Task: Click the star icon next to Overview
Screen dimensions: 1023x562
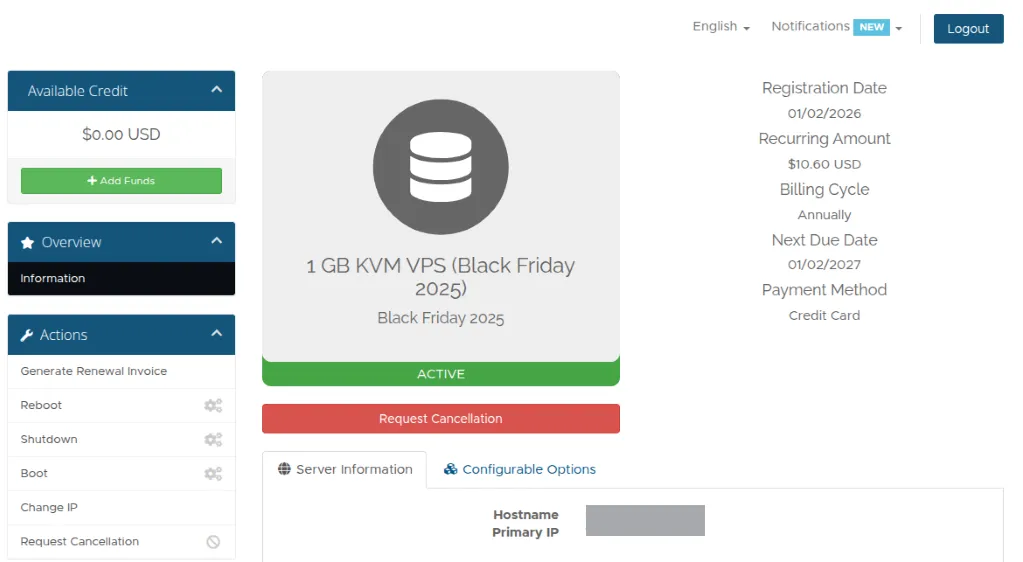Action: pyautogui.click(x=27, y=243)
